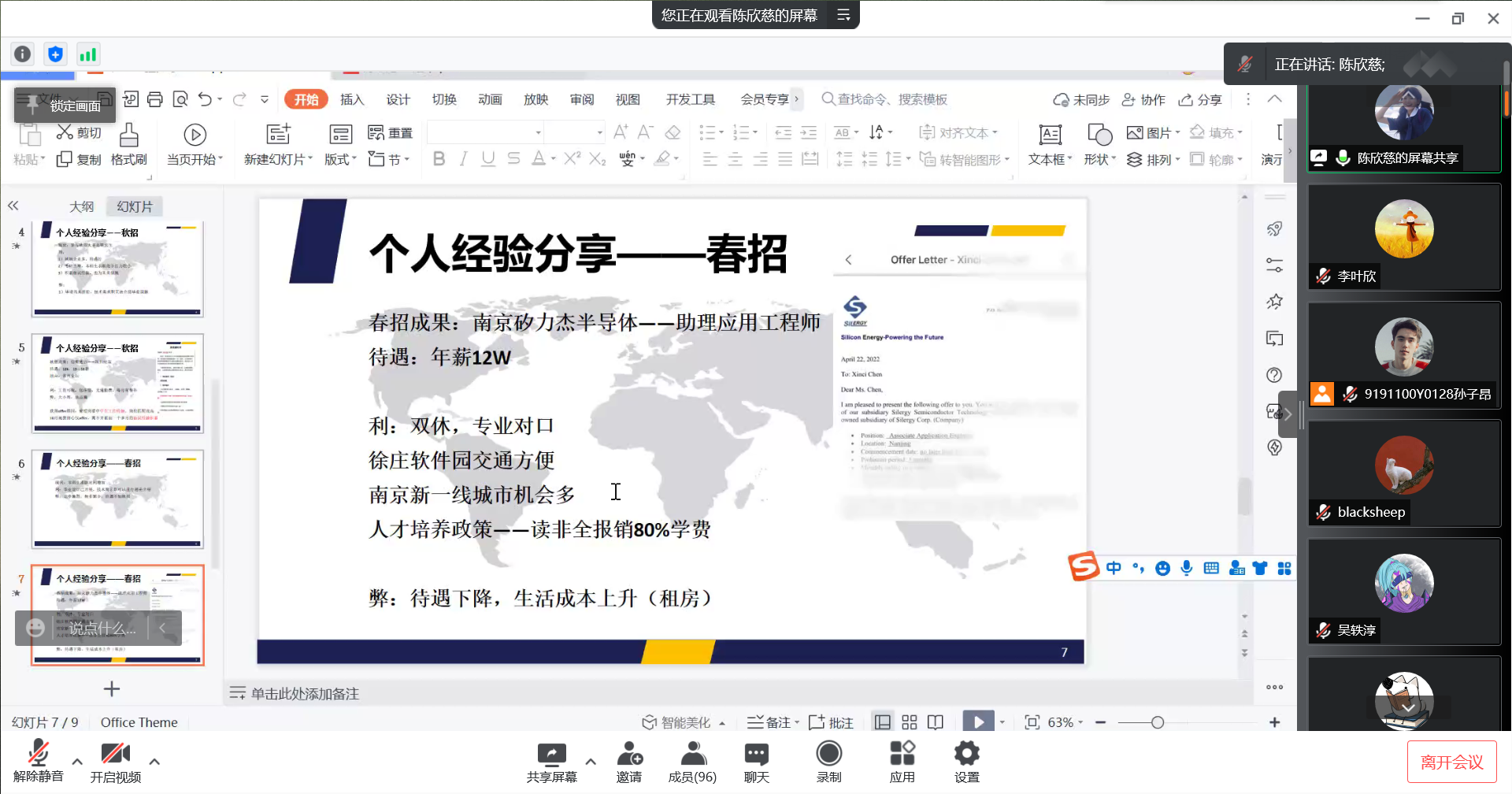Toggle Sogou input Chinese/English mode
Viewport: 1512px width, 794px height.
1114,569
